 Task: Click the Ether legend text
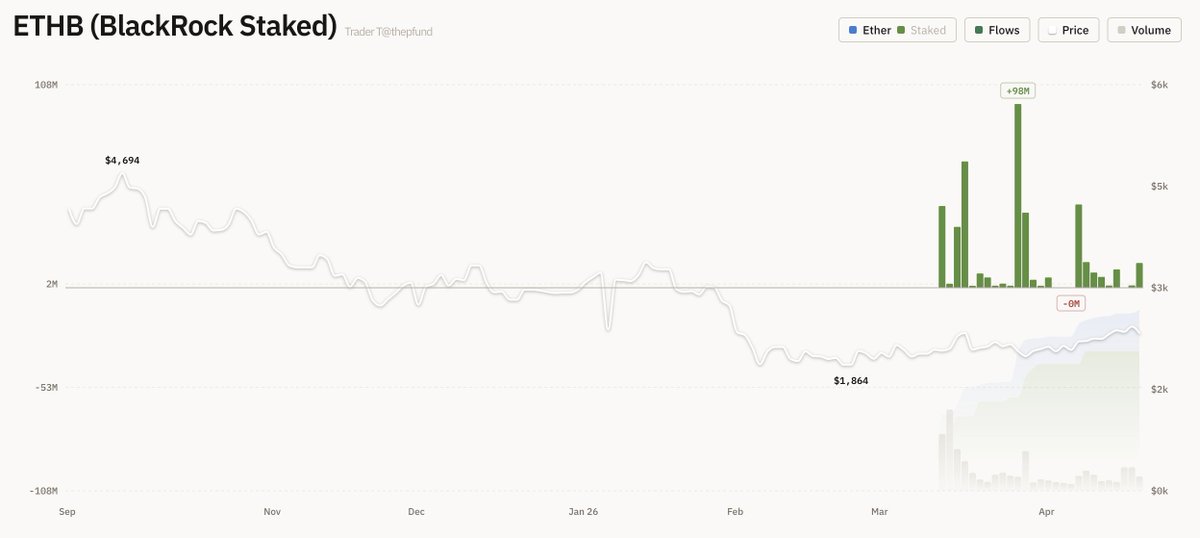pyautogui.click(x=876, y=30)
